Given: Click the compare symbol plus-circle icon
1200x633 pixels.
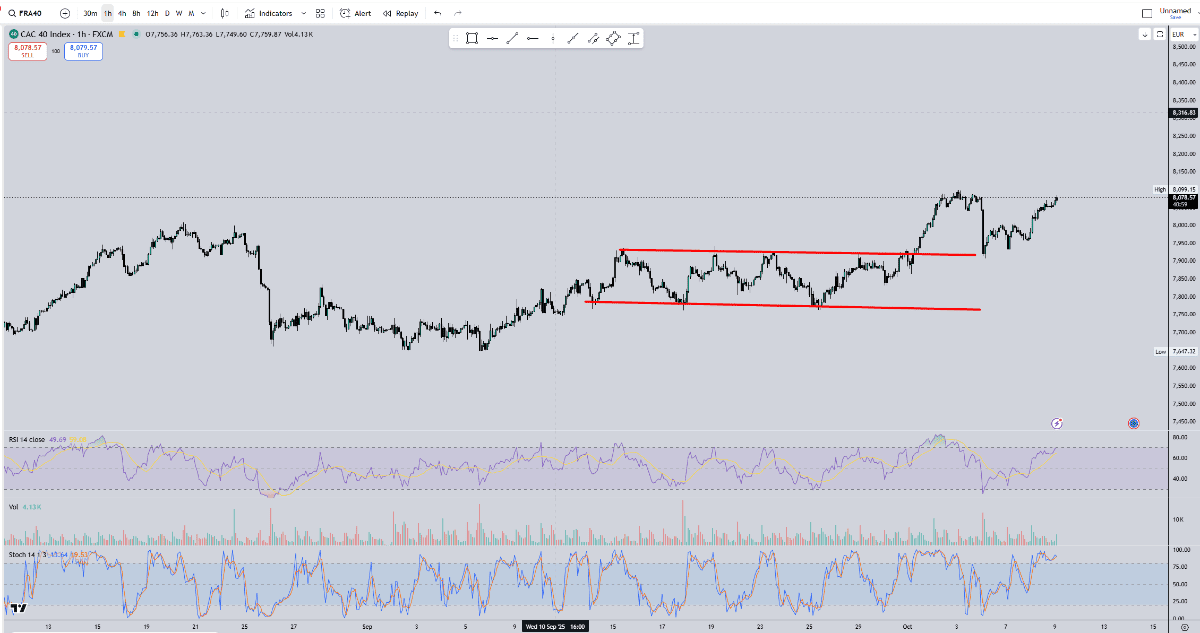Looking at the screenshot, I should [65, 13].
